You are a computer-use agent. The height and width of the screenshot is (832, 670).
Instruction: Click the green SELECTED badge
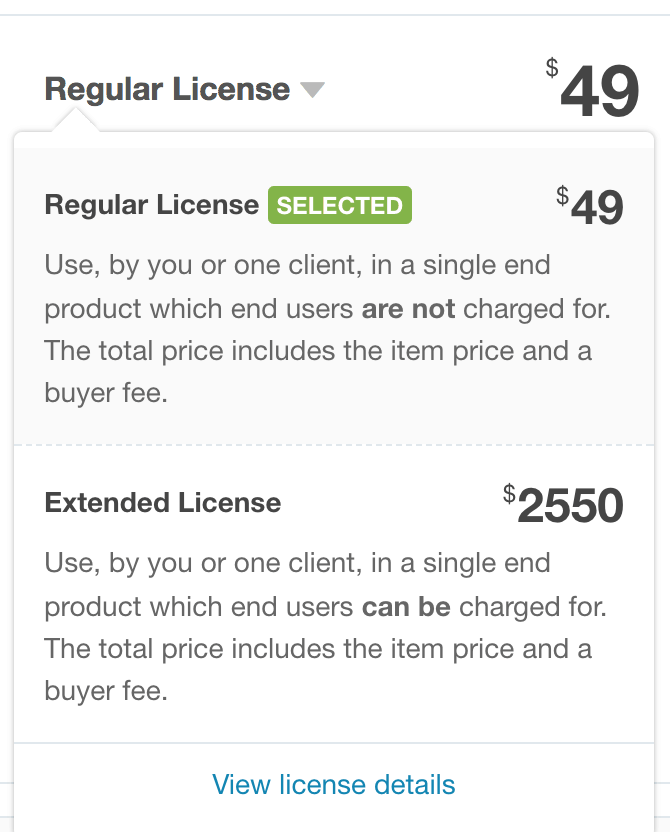[x=340, y=205]
